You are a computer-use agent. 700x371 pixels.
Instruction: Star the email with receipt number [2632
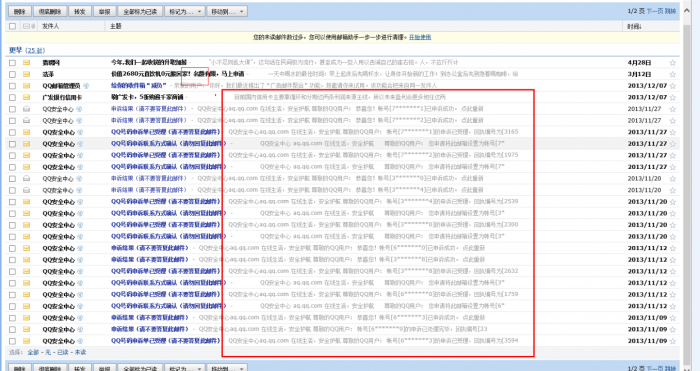[x=673, y=271]
